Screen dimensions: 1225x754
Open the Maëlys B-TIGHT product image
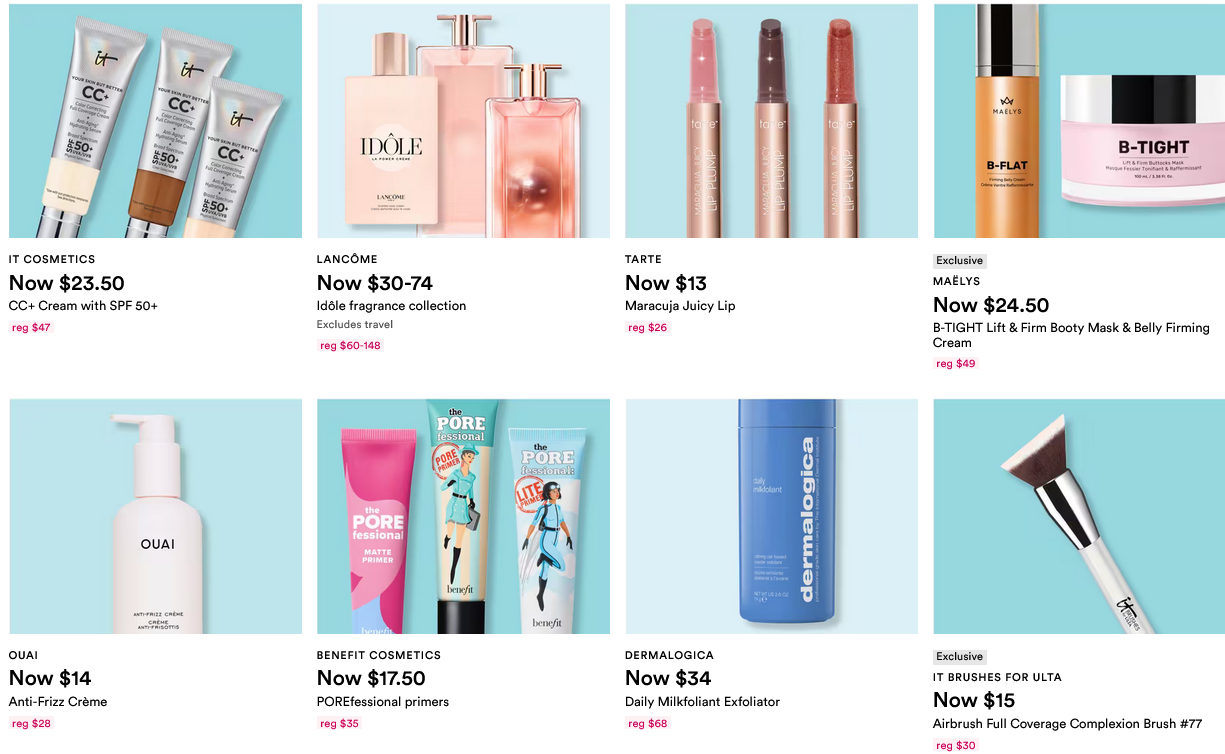click(1079, 121)
